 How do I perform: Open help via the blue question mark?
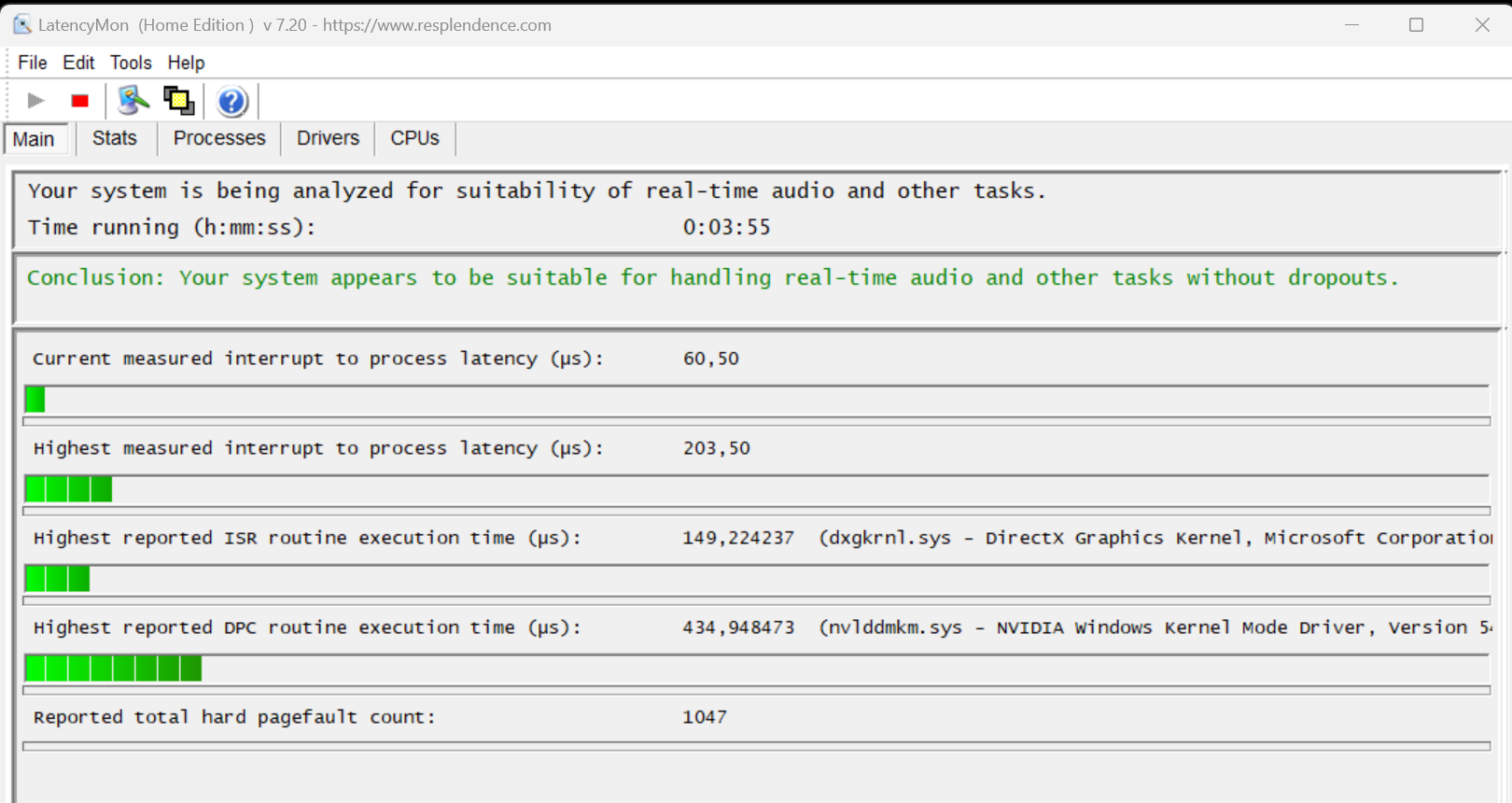tap(231, 101)
